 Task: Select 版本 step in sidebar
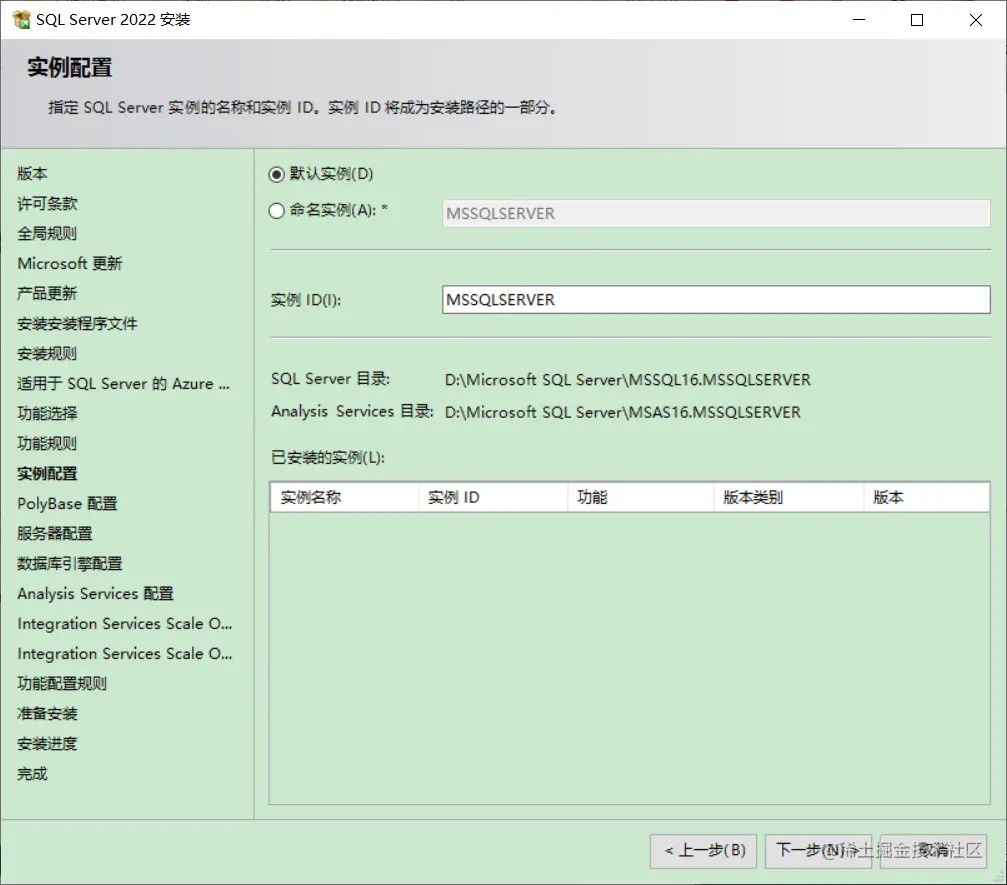click(x=32, y=173)
